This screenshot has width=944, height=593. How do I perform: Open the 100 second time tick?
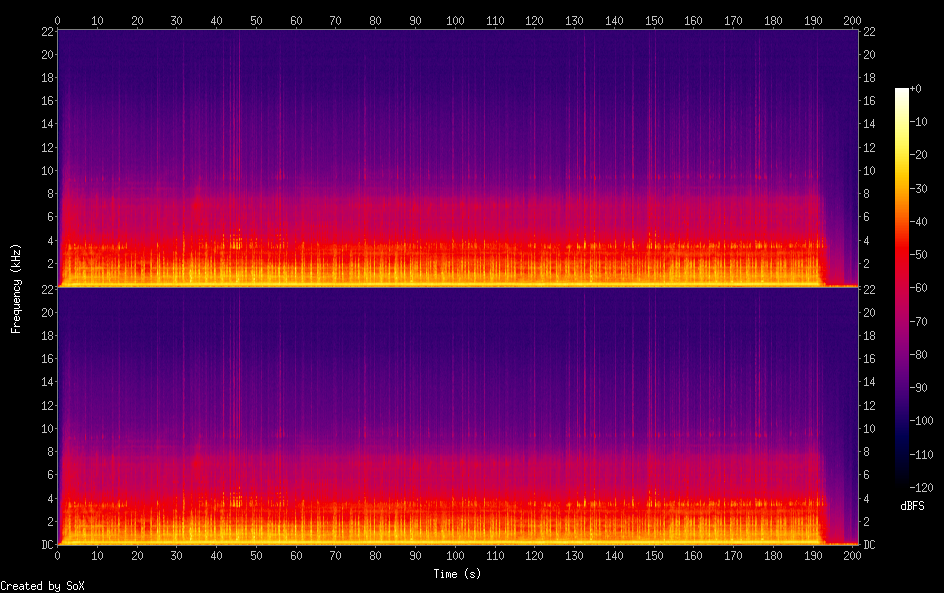(456, 18)
